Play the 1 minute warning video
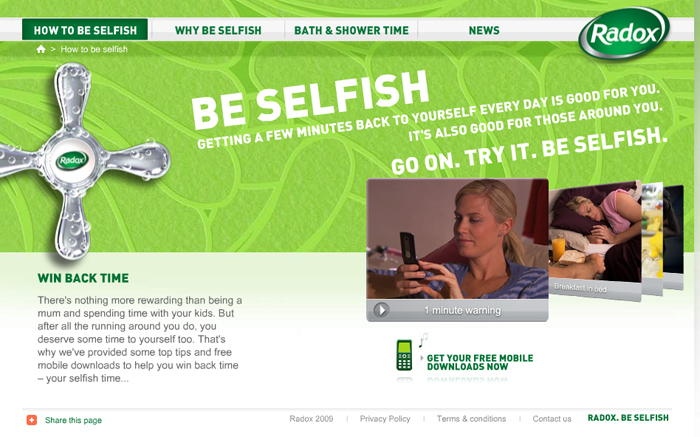Viewport: 700px width, 437px height. (381, 310)
